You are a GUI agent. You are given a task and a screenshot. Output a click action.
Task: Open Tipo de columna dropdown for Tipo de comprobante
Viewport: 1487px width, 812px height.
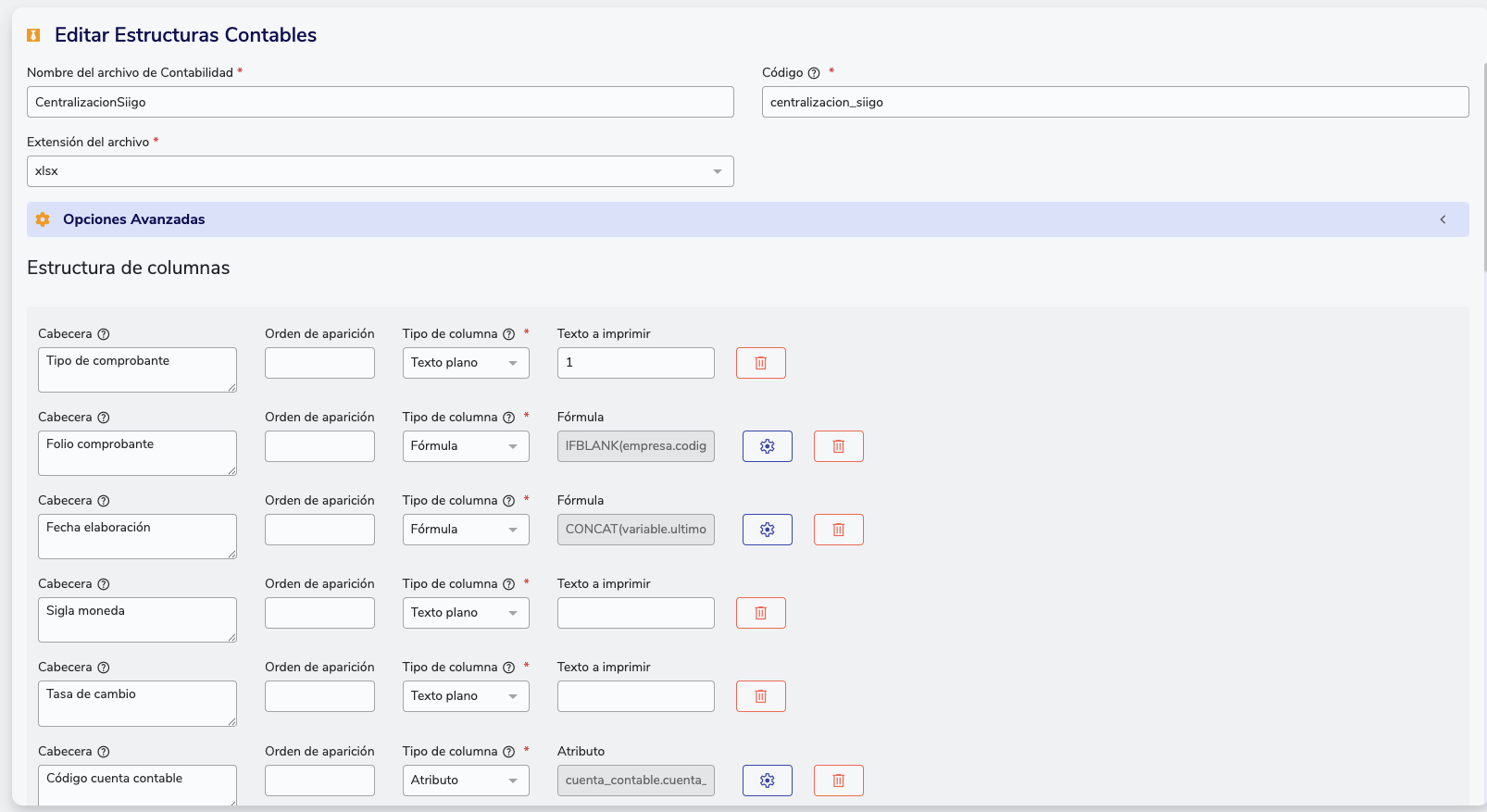coord(465,363)
